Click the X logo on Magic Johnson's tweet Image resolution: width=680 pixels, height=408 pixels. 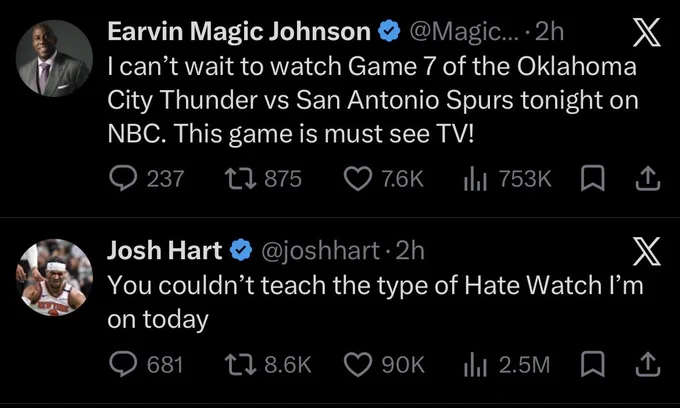647,32
